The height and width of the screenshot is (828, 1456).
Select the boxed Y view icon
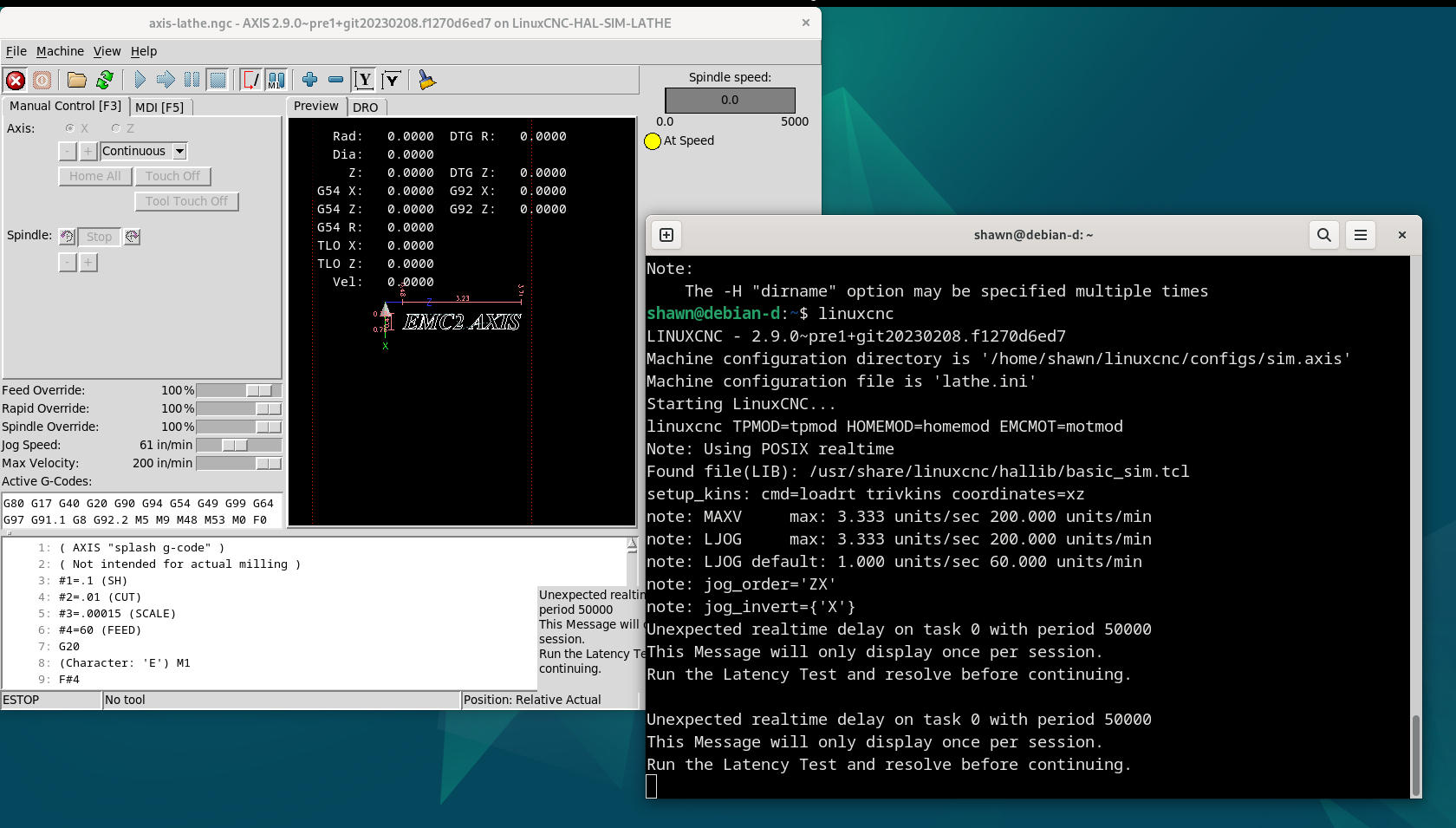point(364,81)
